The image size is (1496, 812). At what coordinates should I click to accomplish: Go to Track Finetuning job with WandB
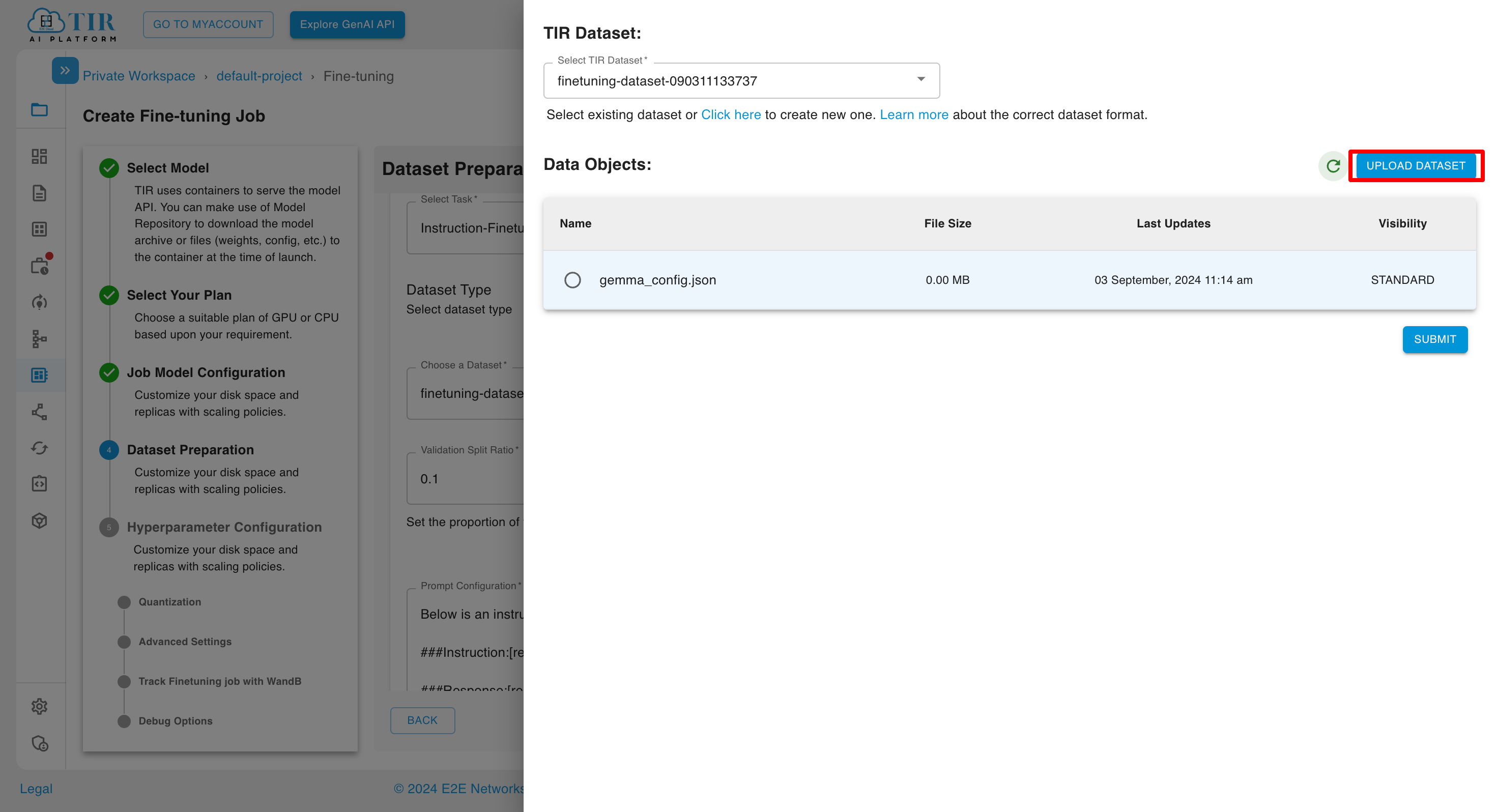[x=219, y=681]
